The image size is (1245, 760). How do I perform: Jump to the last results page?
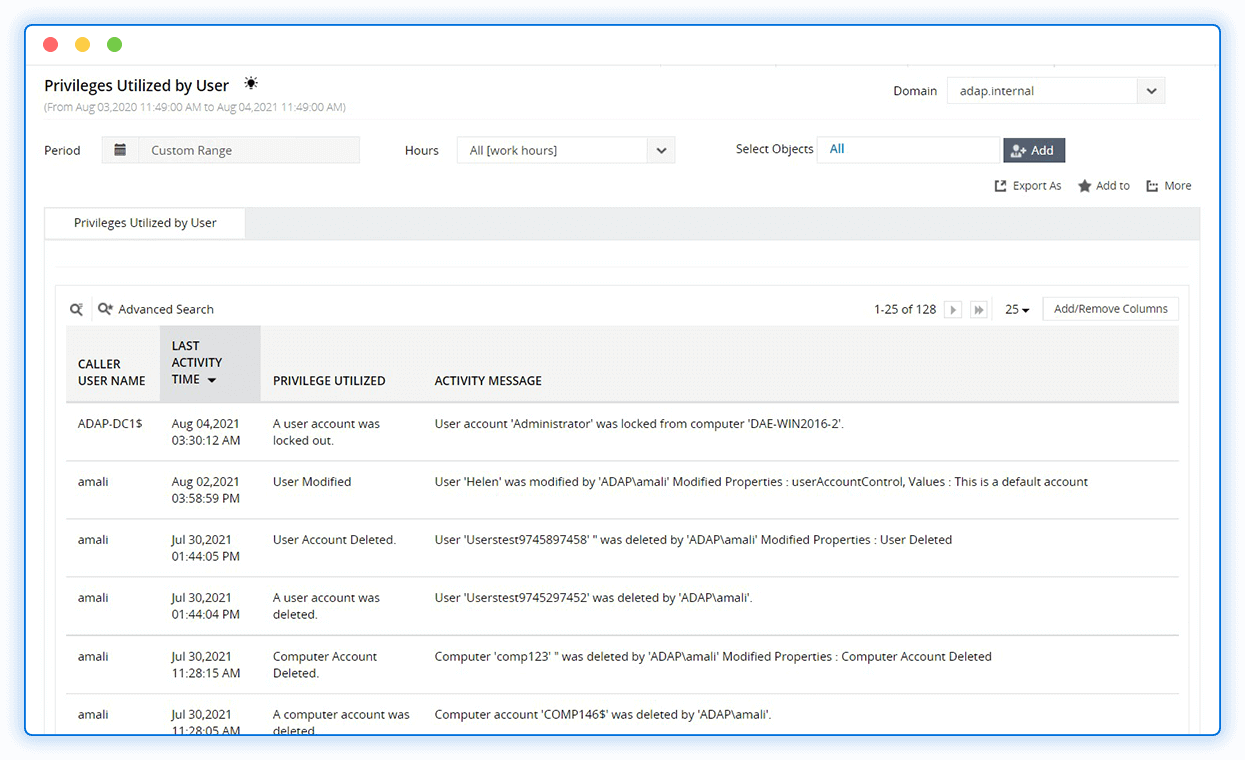(x=978, y=309)
